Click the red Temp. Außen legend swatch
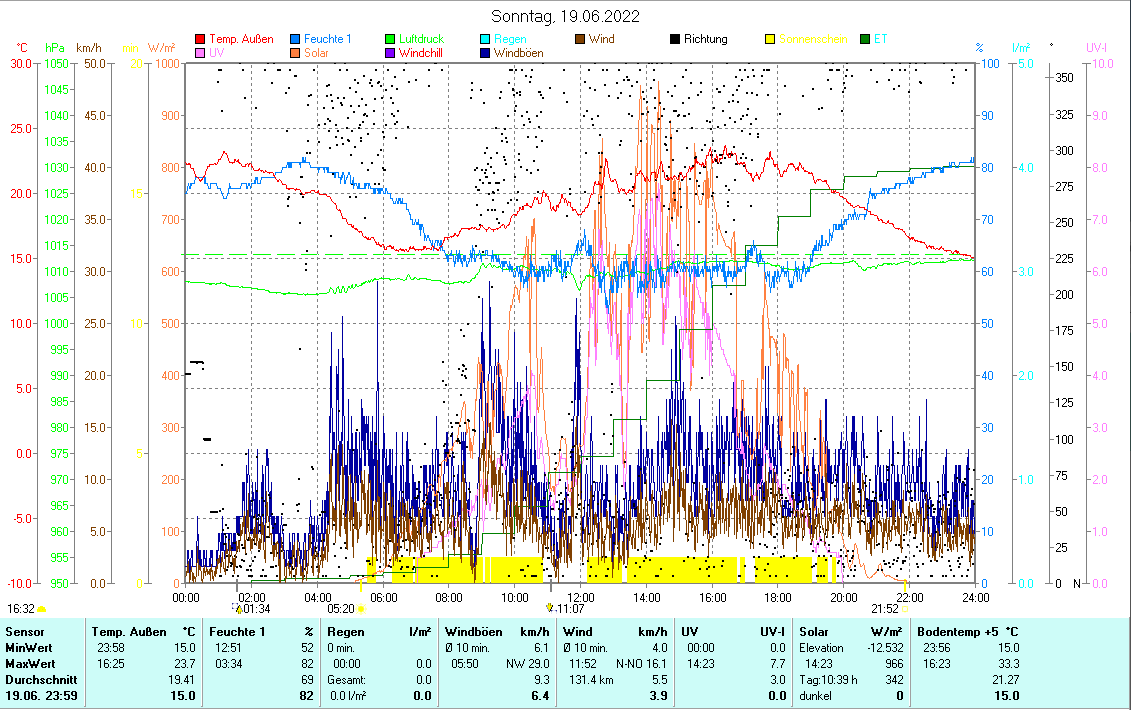This screenshot has width=1131, height=710. [200, 40]
